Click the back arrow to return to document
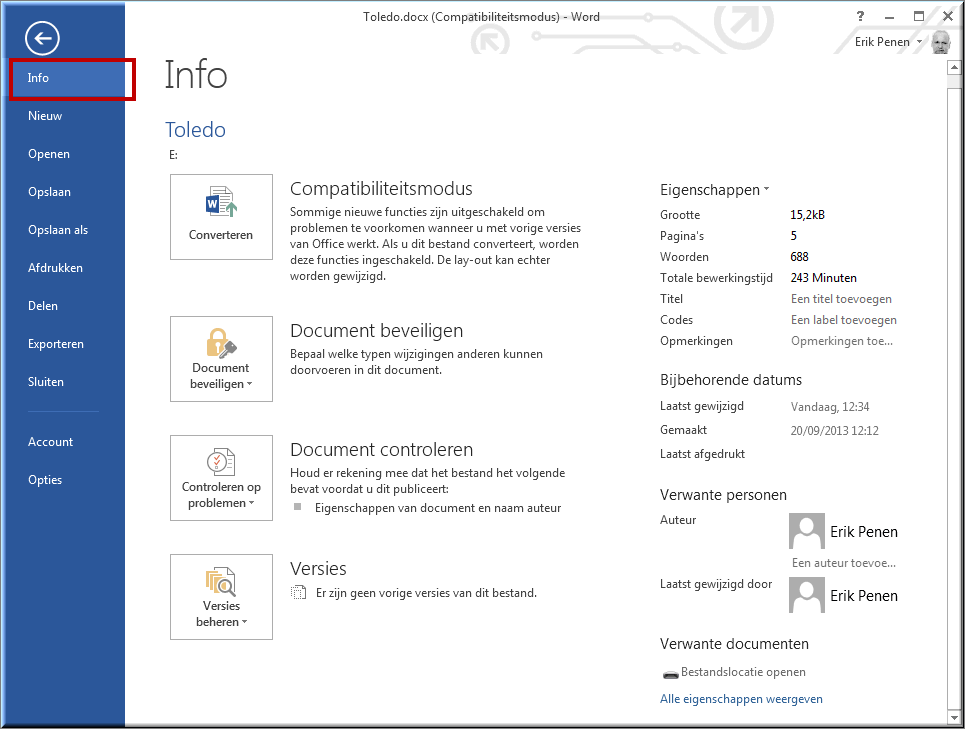 pos(42,39)
